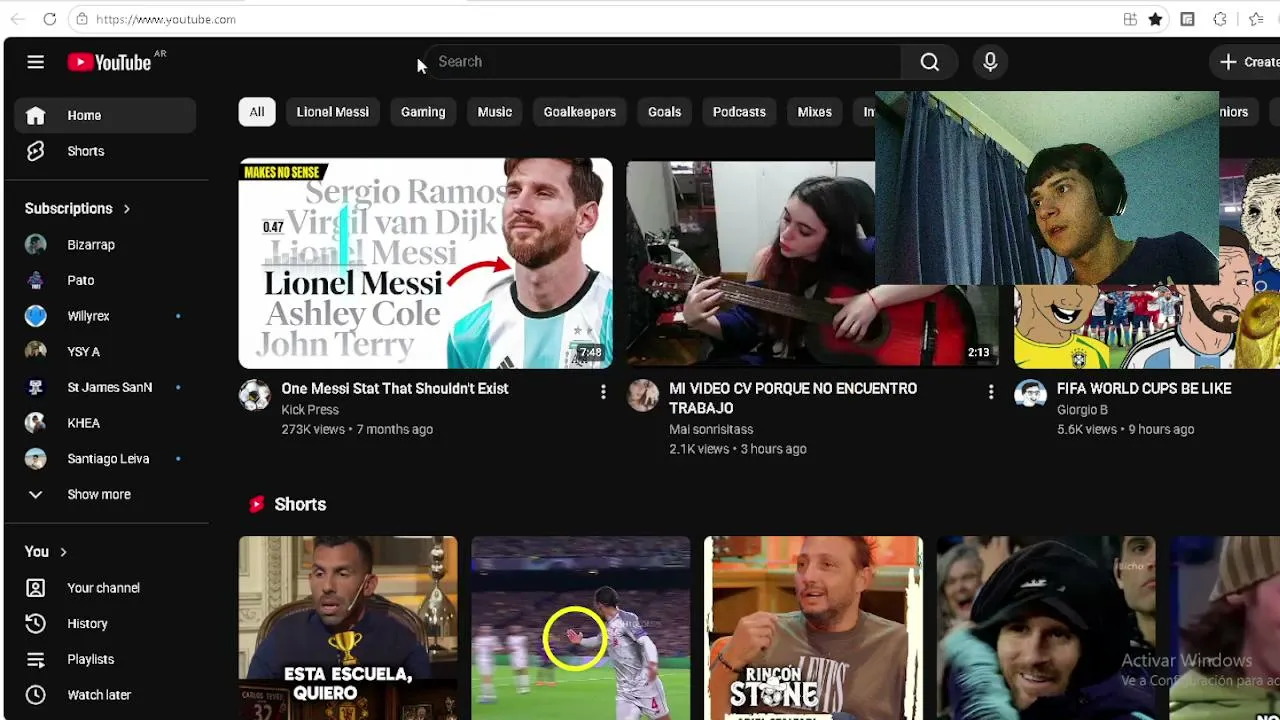1280x720 pixels.
Task: Open Shorts from the sidebar icon
Action: tap(35, 151)
